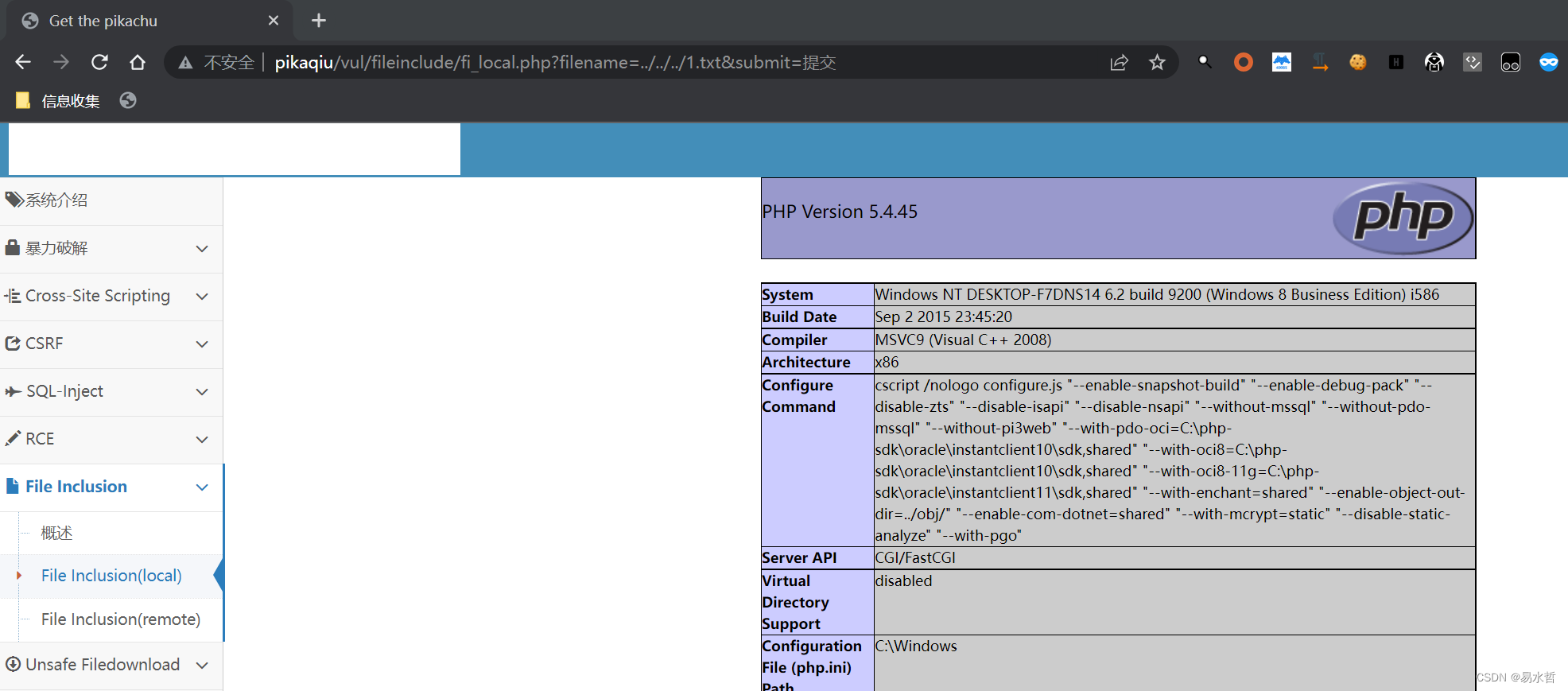
Task: Click the Build Date value Sep 2 2015
Action: [944, 316]
